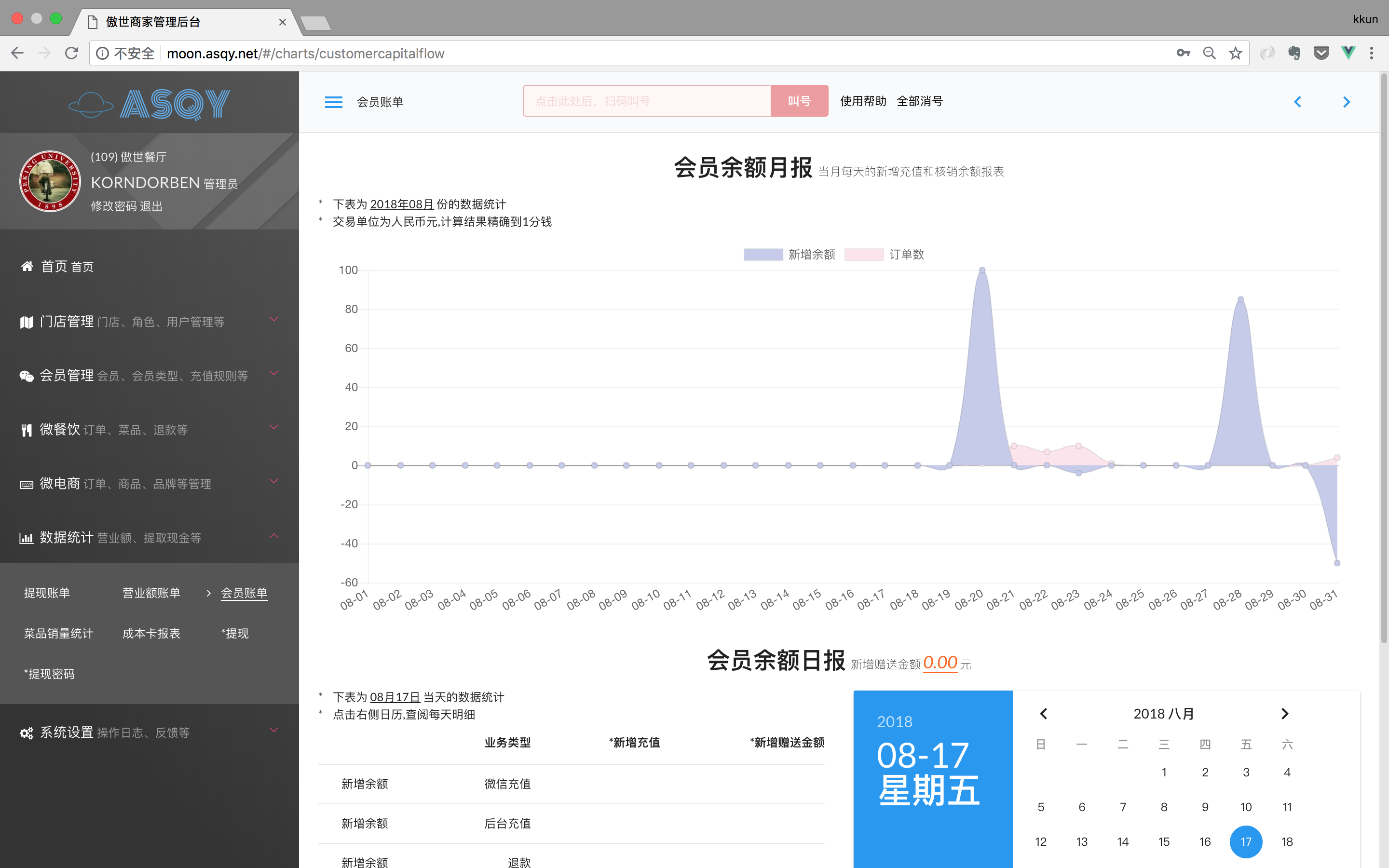
Task: Select day 18 in calendar
Action: (1287, 841)
